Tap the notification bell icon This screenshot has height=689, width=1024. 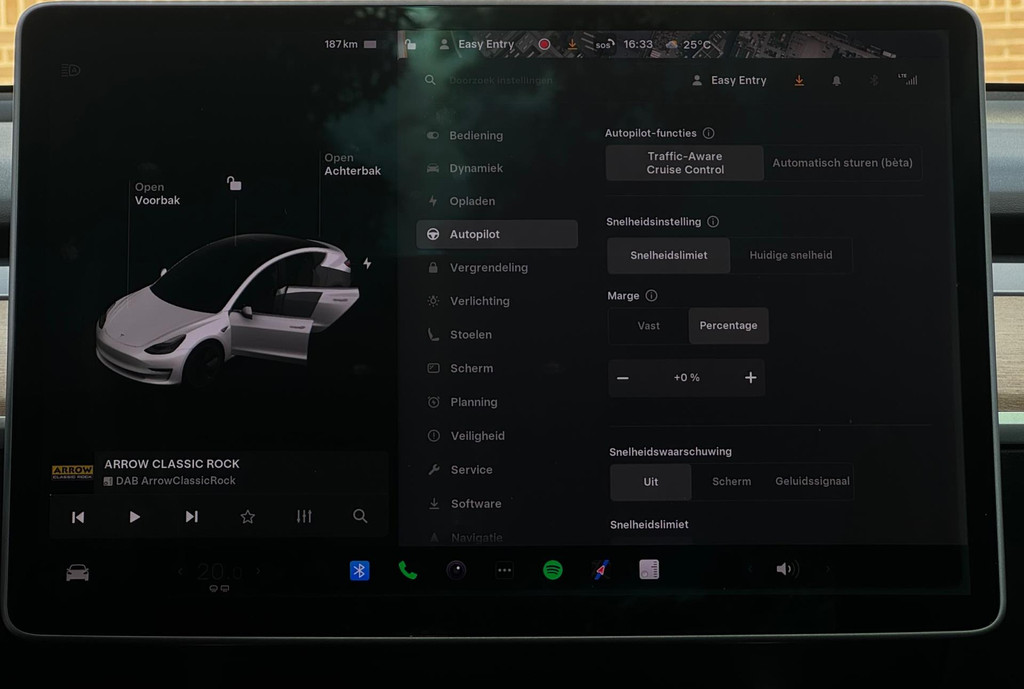[836, 81]
